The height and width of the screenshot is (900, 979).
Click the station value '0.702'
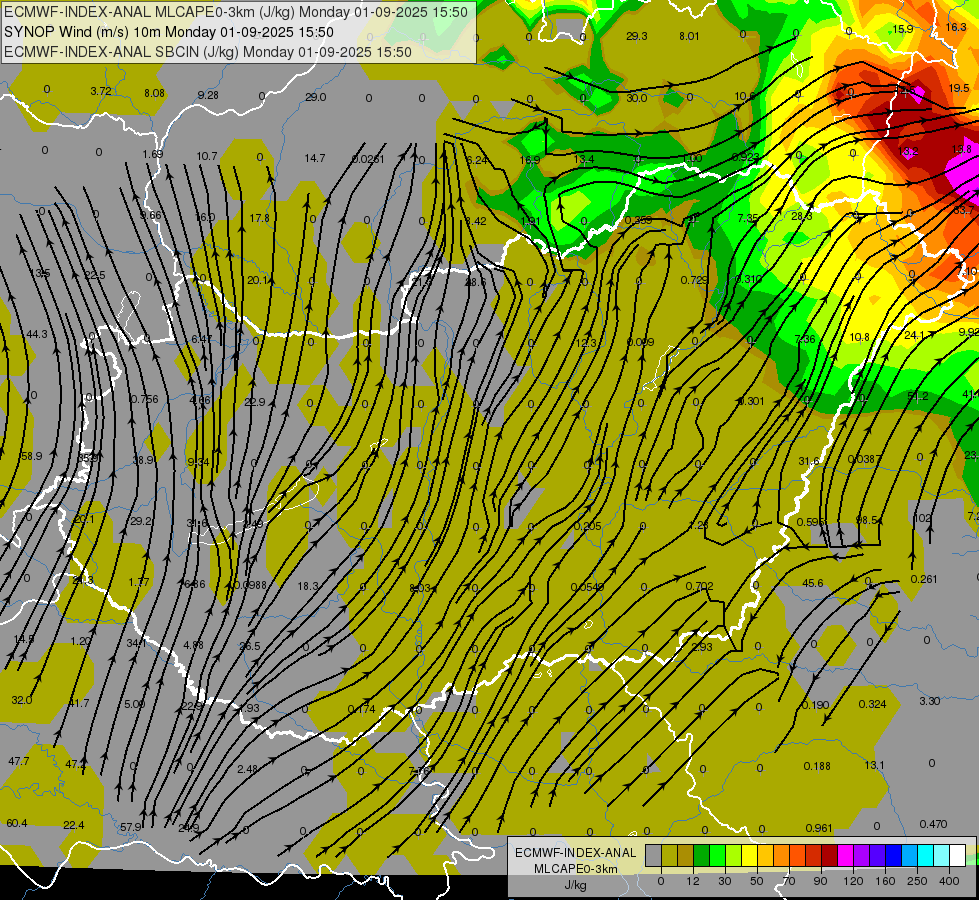(x=699, y=586)
